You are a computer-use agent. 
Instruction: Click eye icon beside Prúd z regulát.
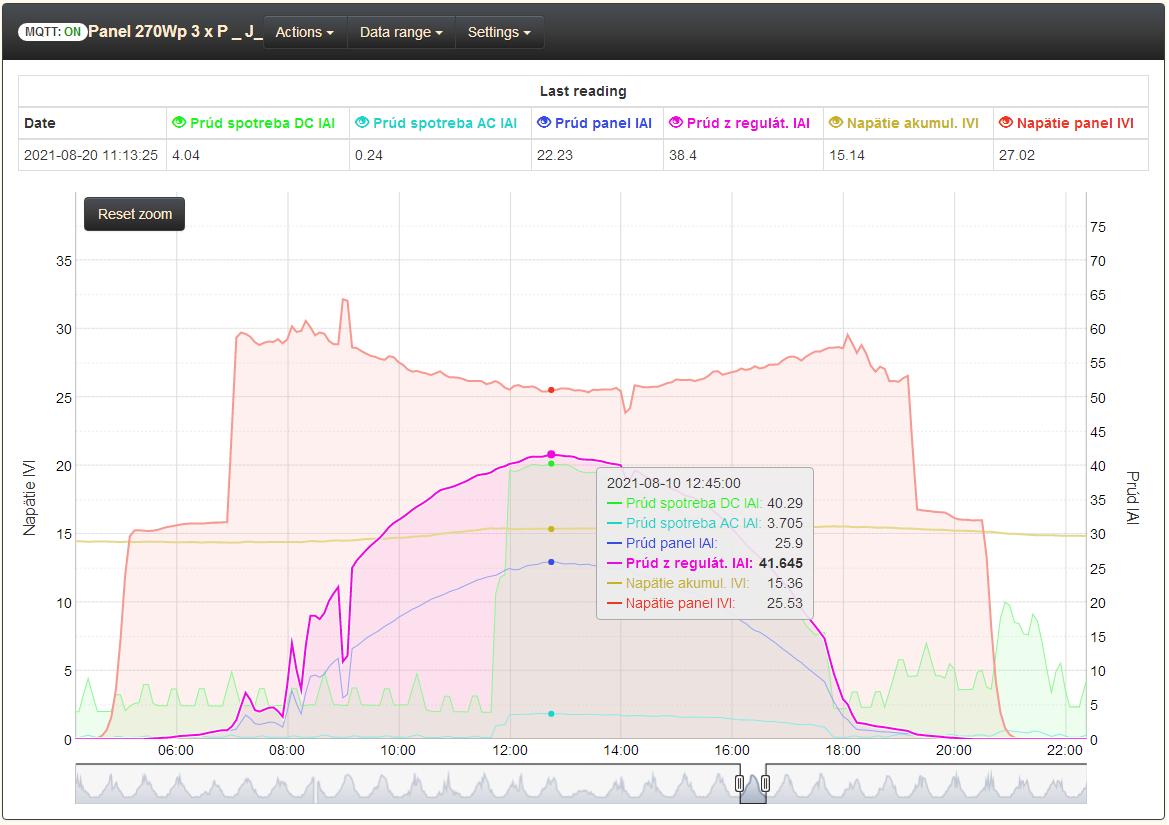pyautogui.click(x=676, y=123)
